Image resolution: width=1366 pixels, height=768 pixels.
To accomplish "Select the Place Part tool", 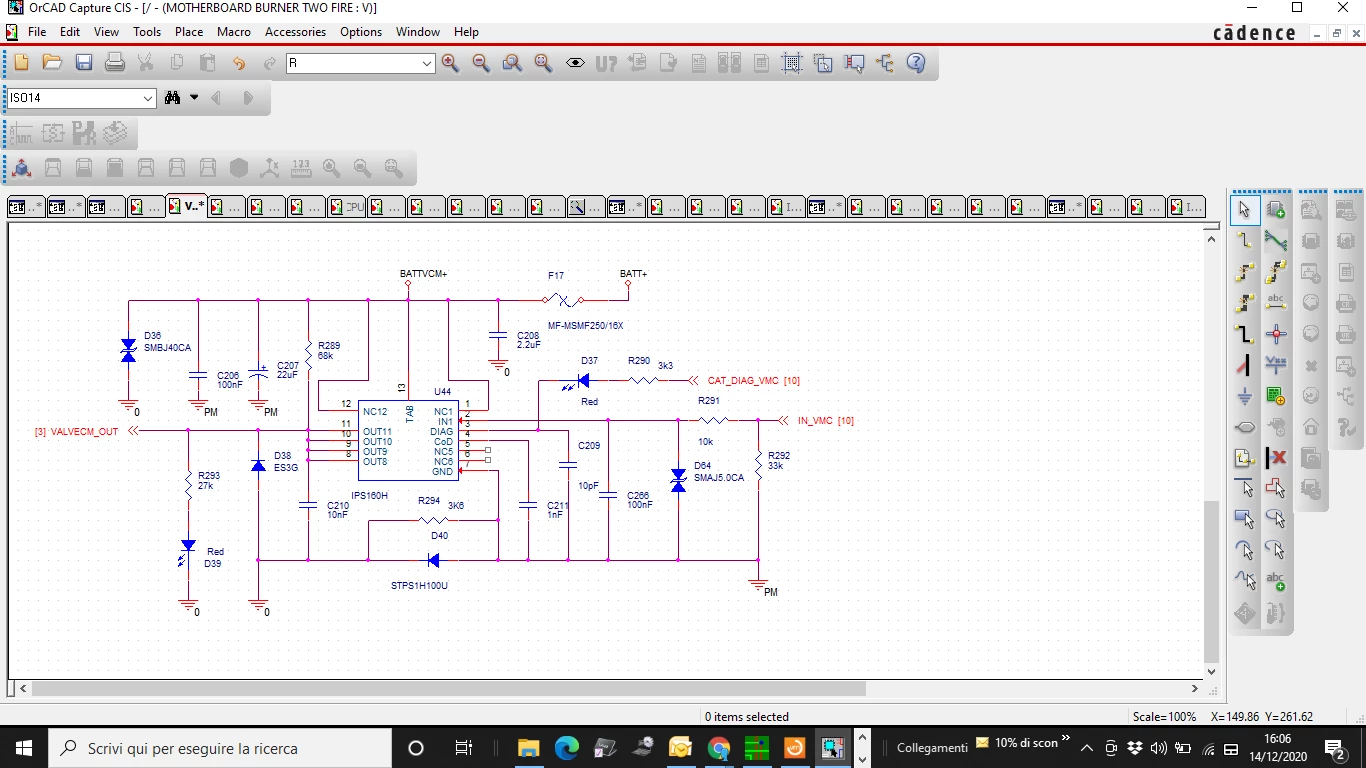I will 1276,210.
